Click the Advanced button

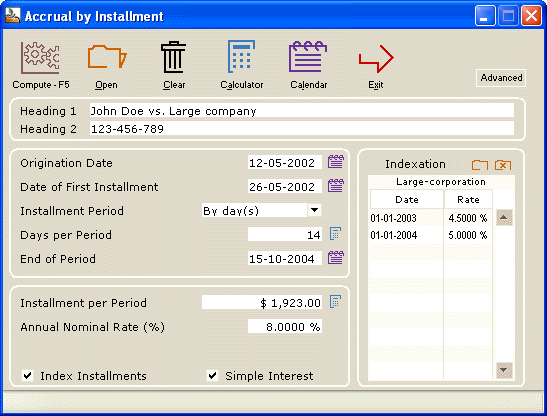501,78
